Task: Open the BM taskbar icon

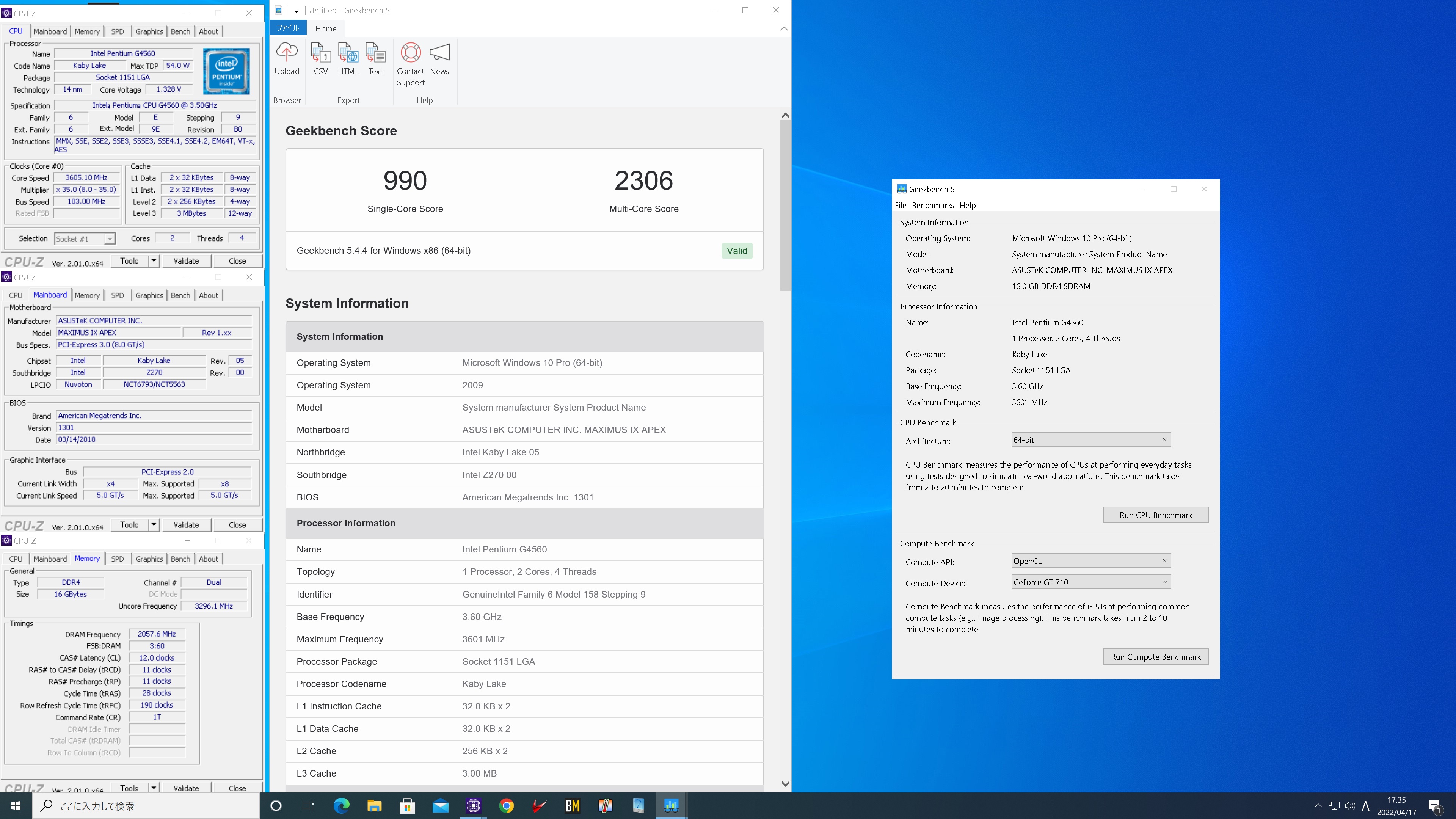Action: pos(572,805)
